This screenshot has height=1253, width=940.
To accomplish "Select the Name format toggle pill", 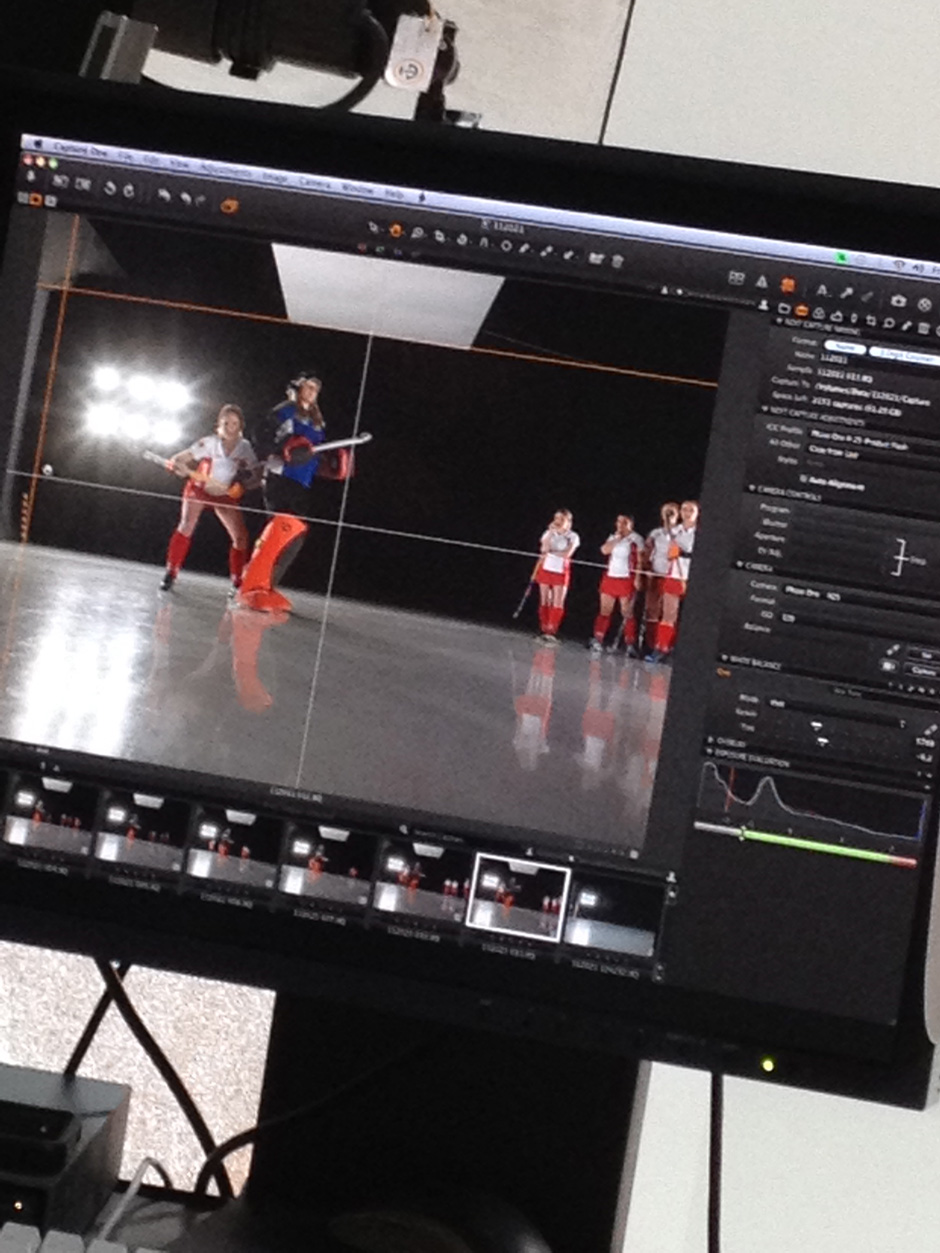I will 846,348.
